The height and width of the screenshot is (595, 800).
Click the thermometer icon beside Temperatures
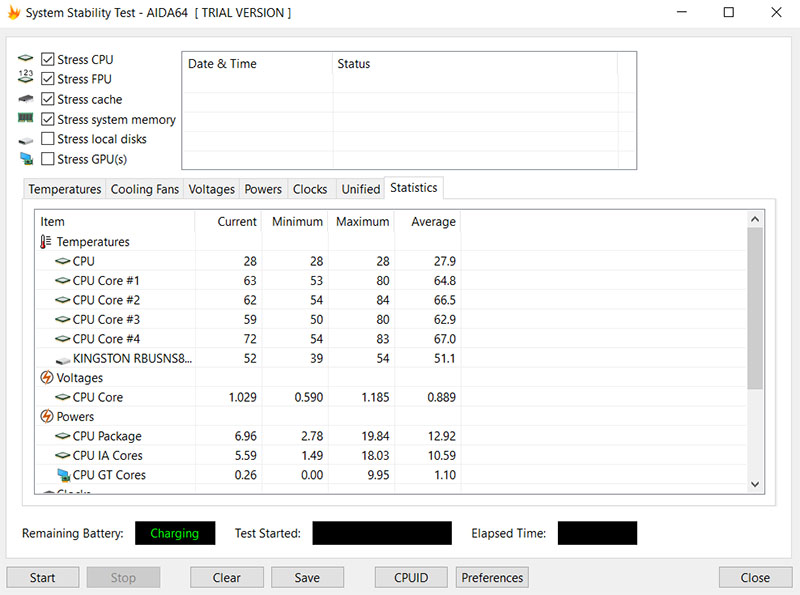coord(46,242)
